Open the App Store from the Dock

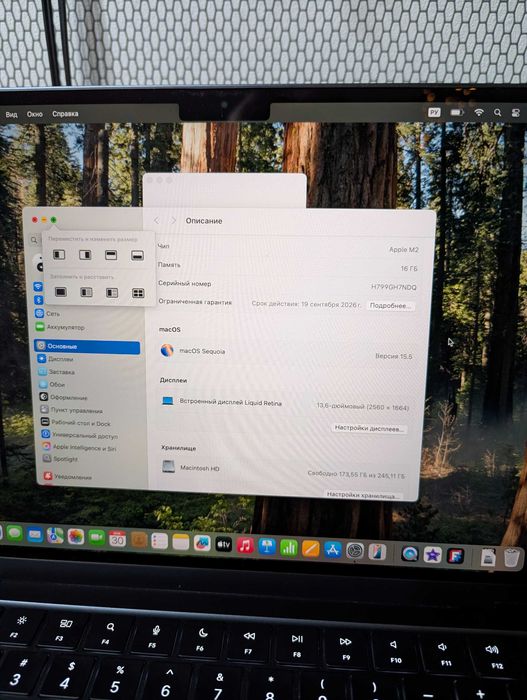click(x=333, y=550)
